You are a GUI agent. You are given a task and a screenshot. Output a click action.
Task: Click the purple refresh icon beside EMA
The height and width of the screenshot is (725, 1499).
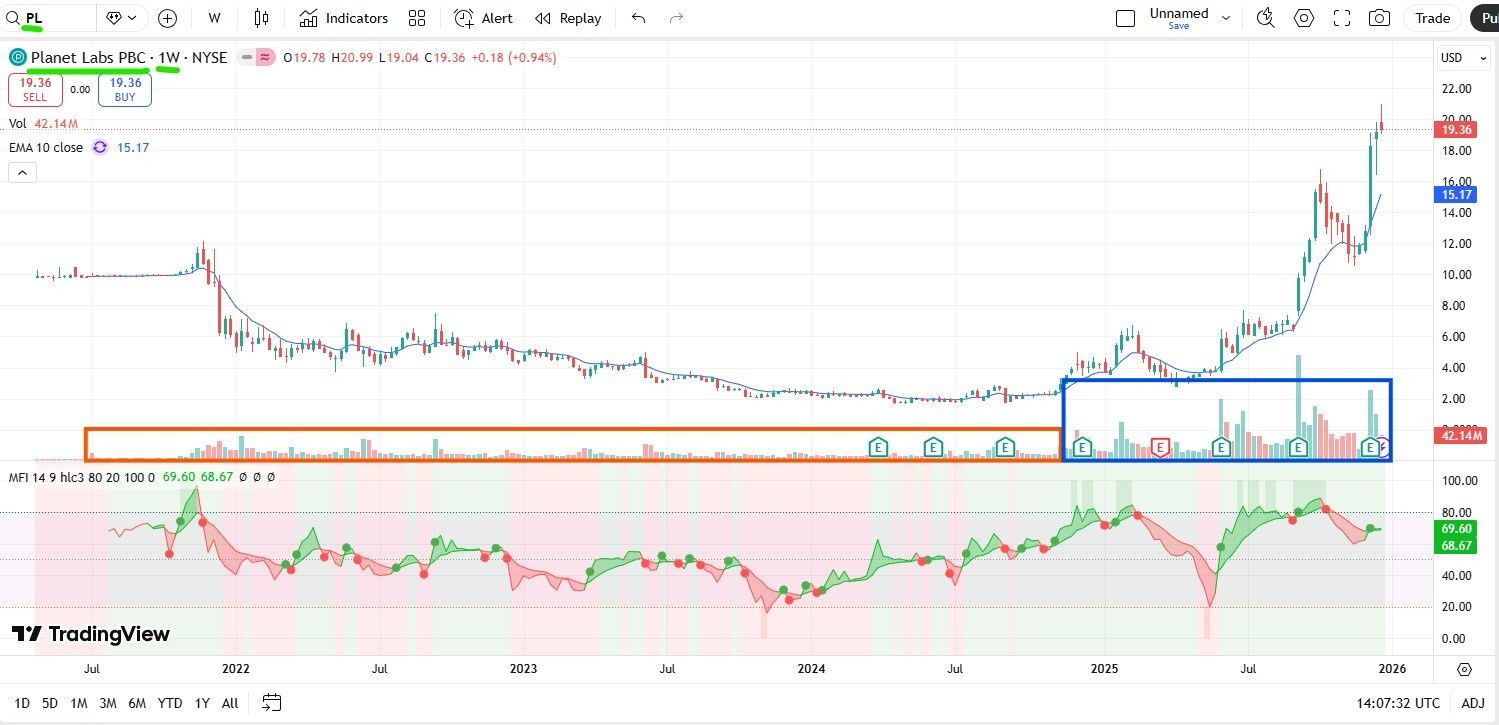99,147
